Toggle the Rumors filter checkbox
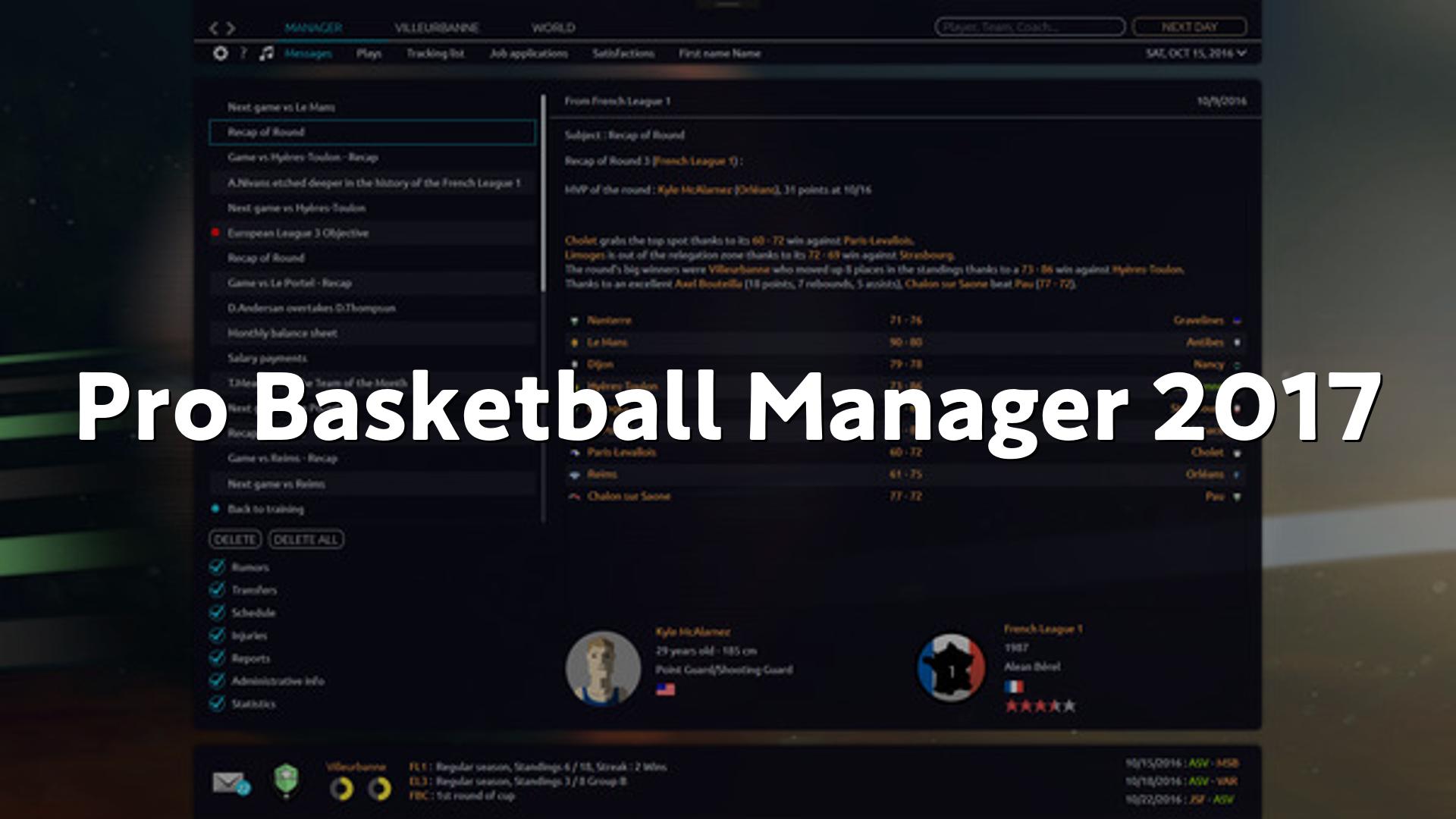Viewport: 1456px width, 819px height. 217,566
